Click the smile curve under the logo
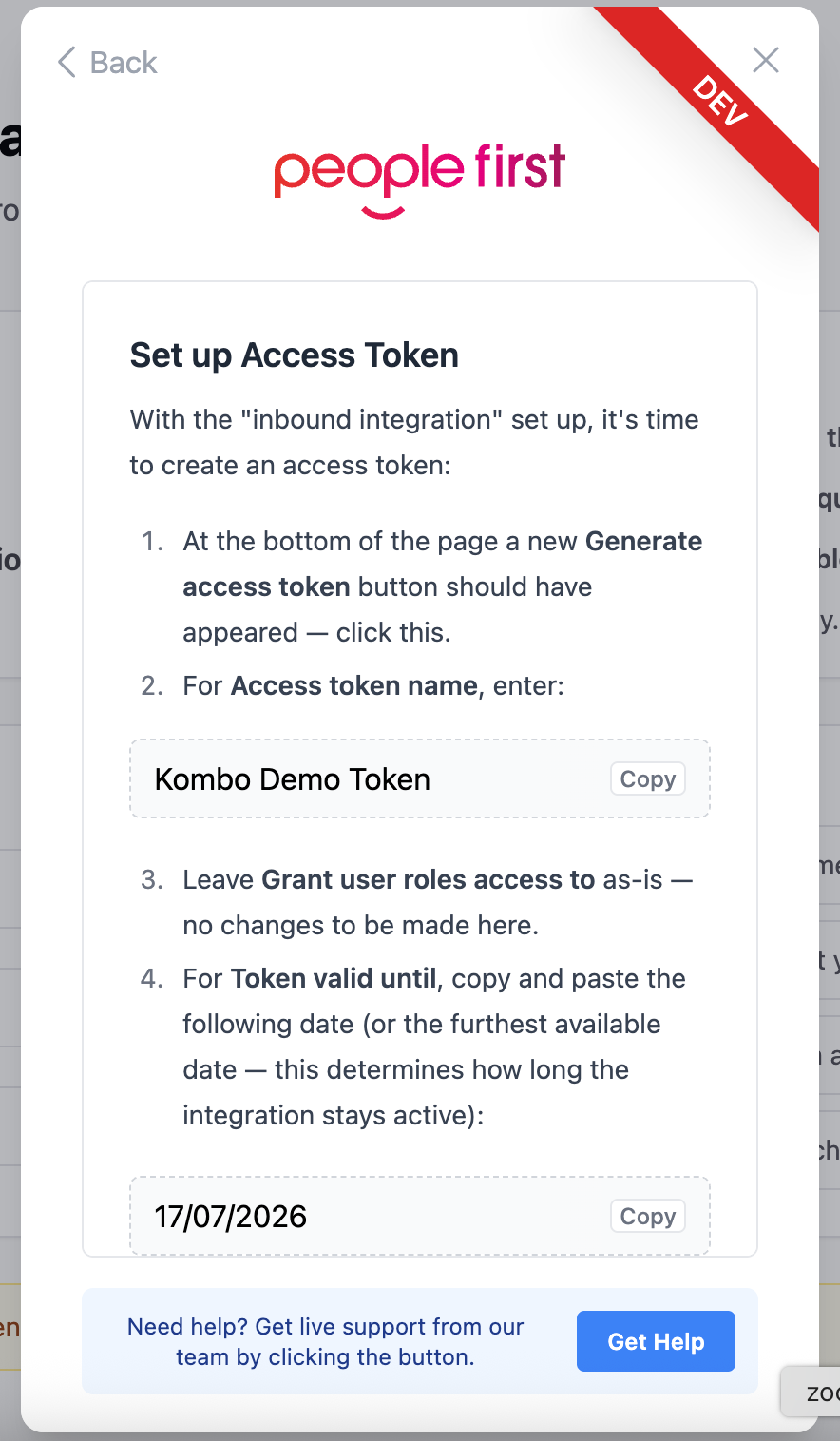840x1441 pixels. click(383, 210)
